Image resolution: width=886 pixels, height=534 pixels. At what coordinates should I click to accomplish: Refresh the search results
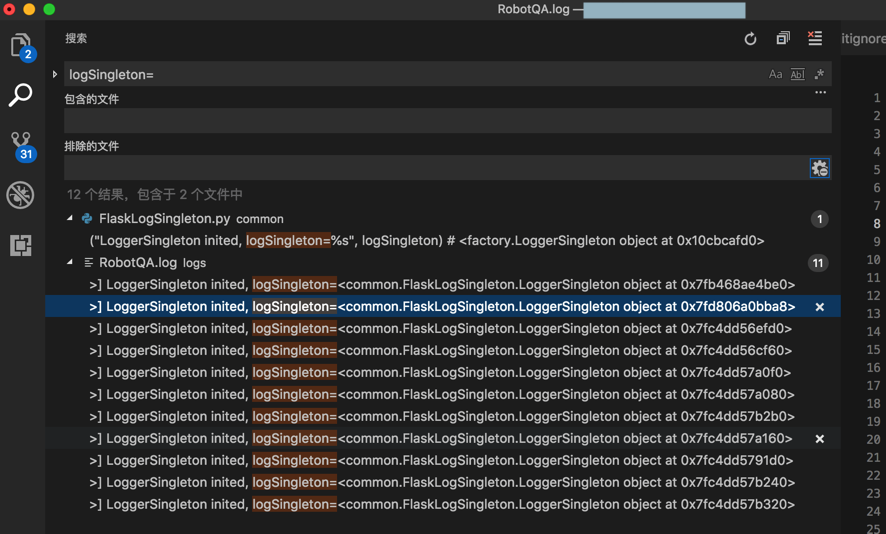click(x=750, y=39)
